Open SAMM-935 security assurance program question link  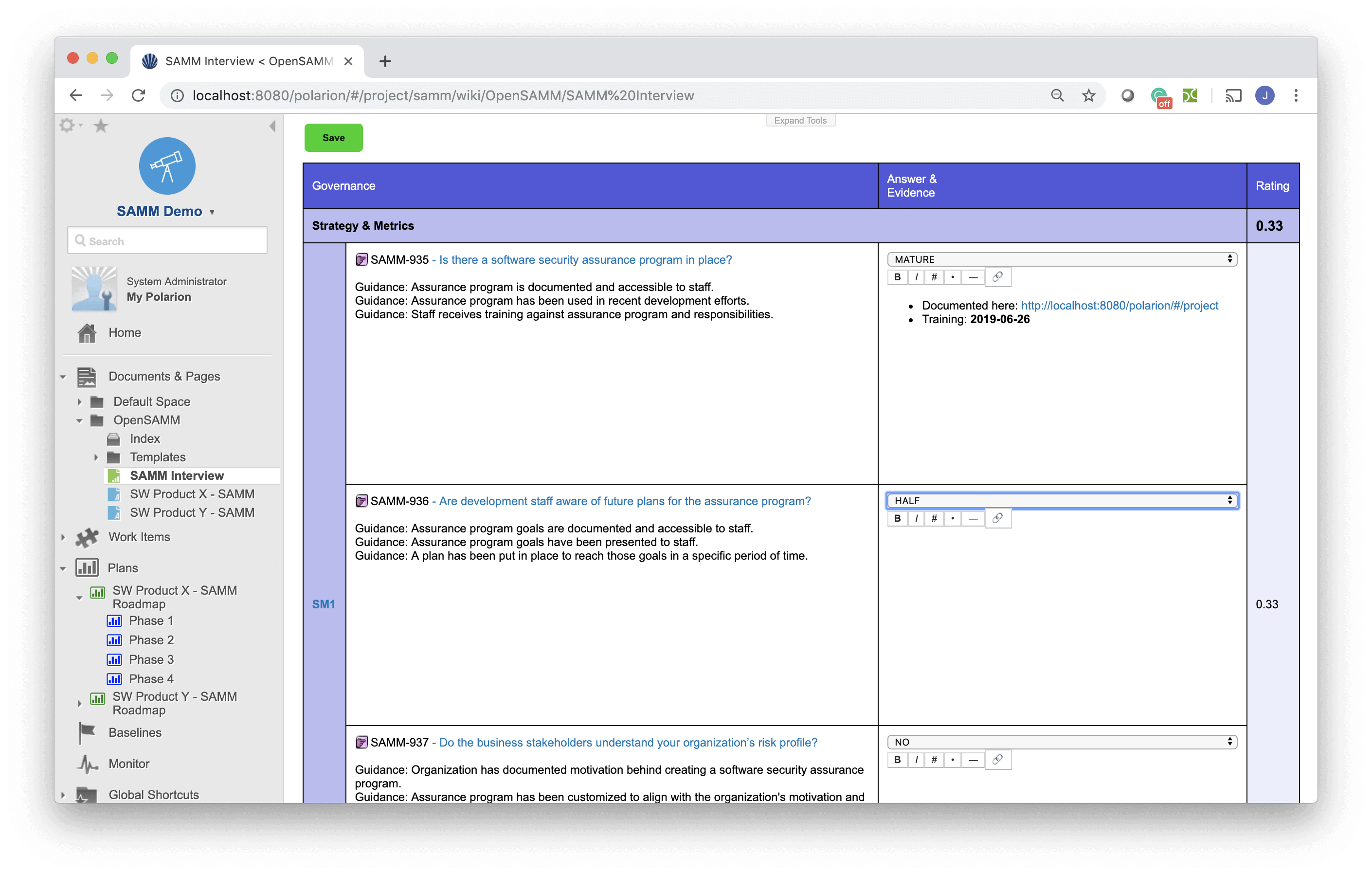[585, 260]
